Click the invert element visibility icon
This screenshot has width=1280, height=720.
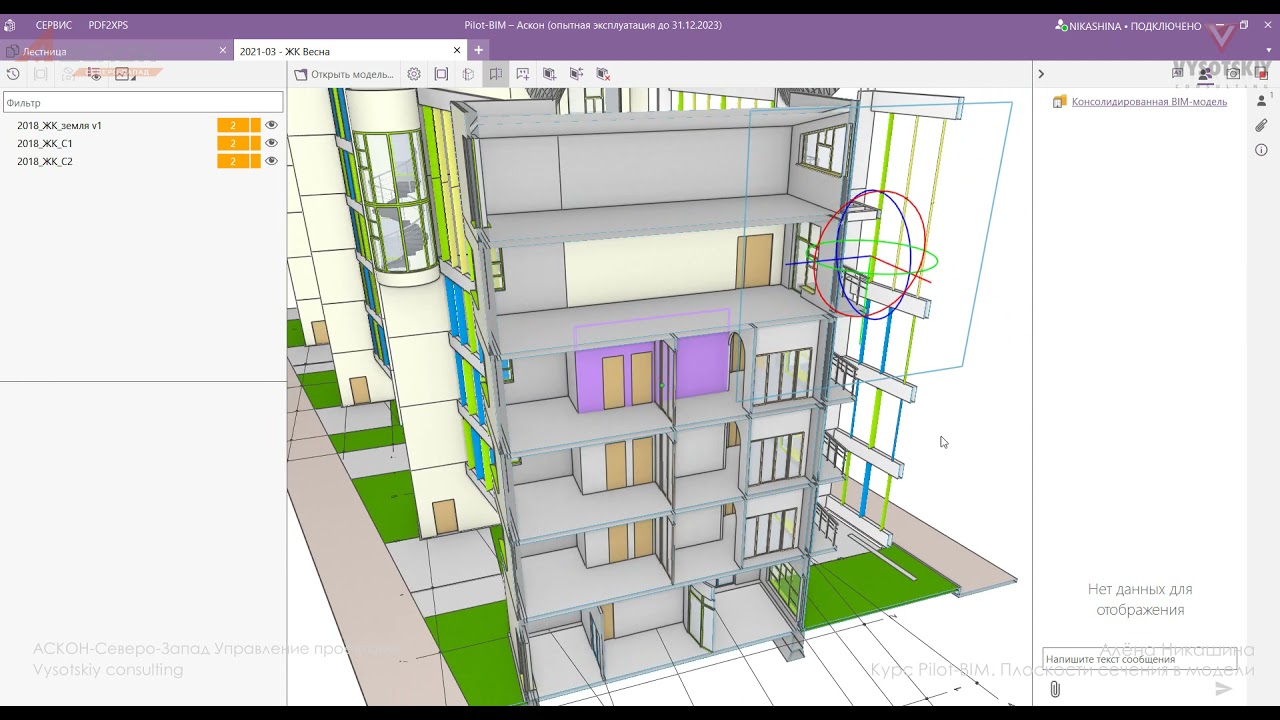click(576, 74)
